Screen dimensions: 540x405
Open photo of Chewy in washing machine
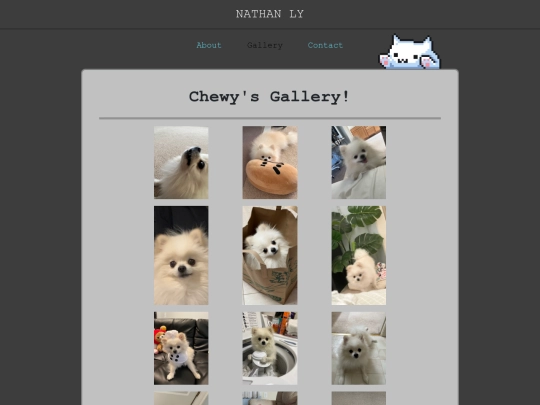tap(270, 348)
